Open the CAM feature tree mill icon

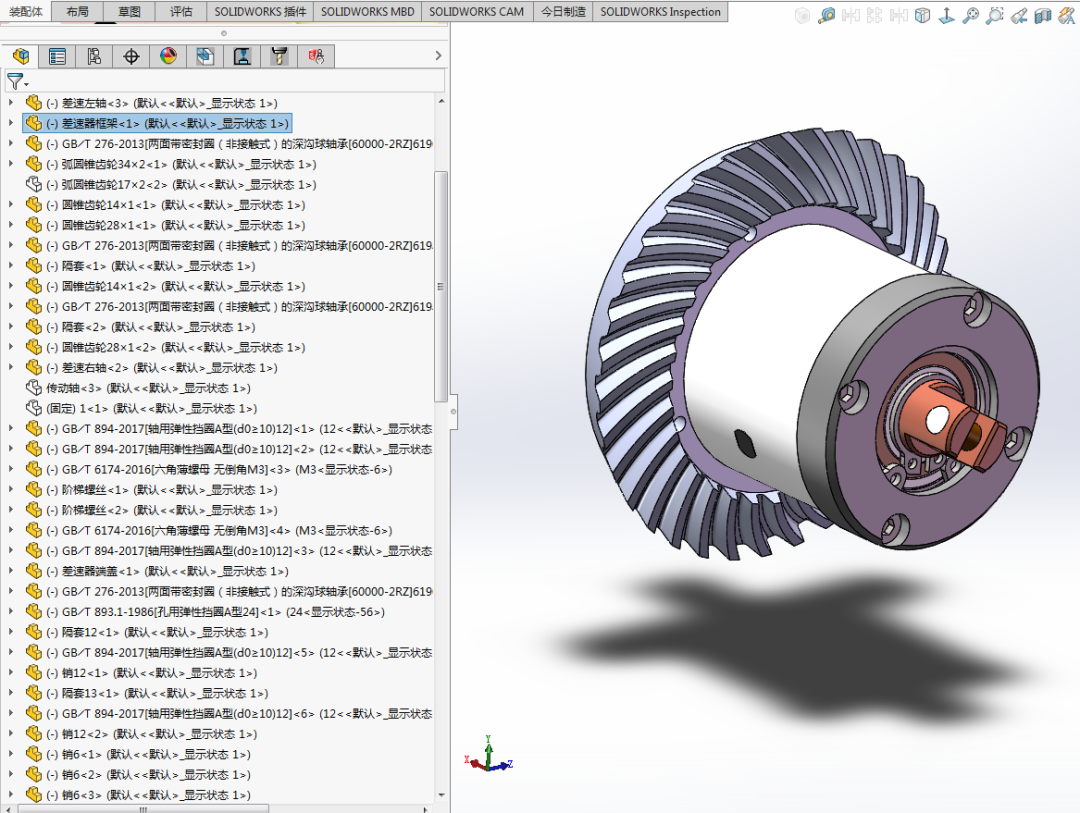(279, 56)
